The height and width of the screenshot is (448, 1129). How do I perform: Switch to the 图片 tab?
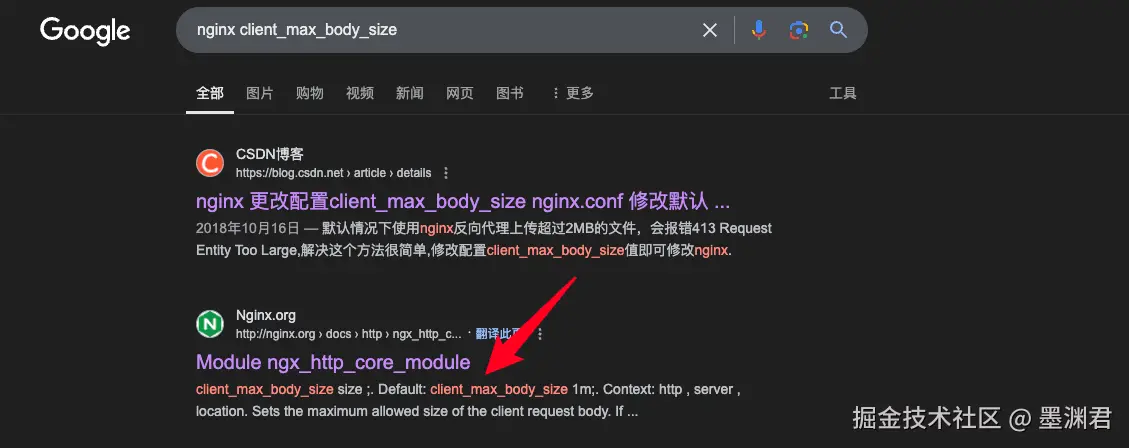260,93
